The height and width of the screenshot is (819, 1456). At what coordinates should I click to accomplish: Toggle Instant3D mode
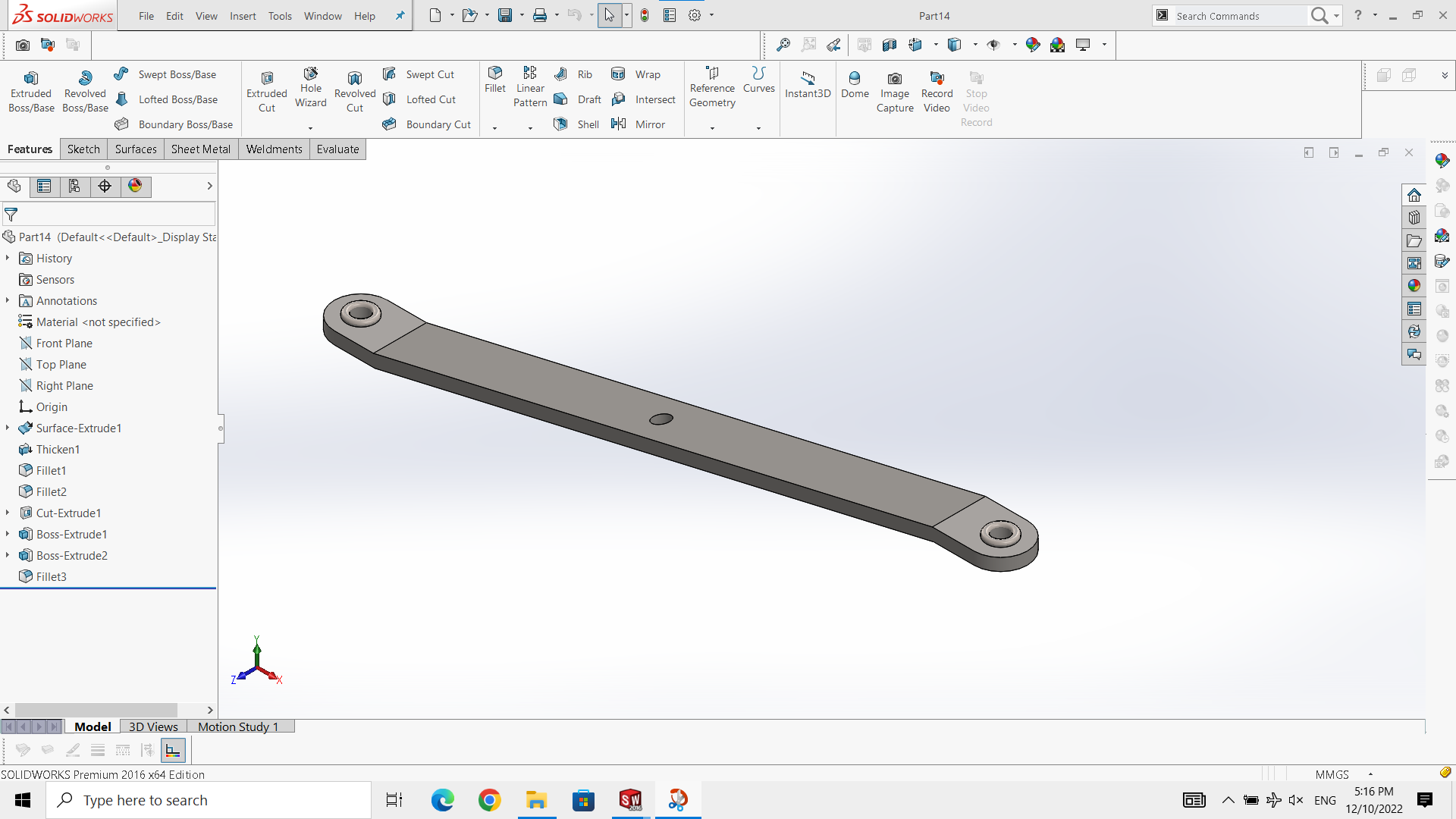pyautogui.click(x=808, y=84)
